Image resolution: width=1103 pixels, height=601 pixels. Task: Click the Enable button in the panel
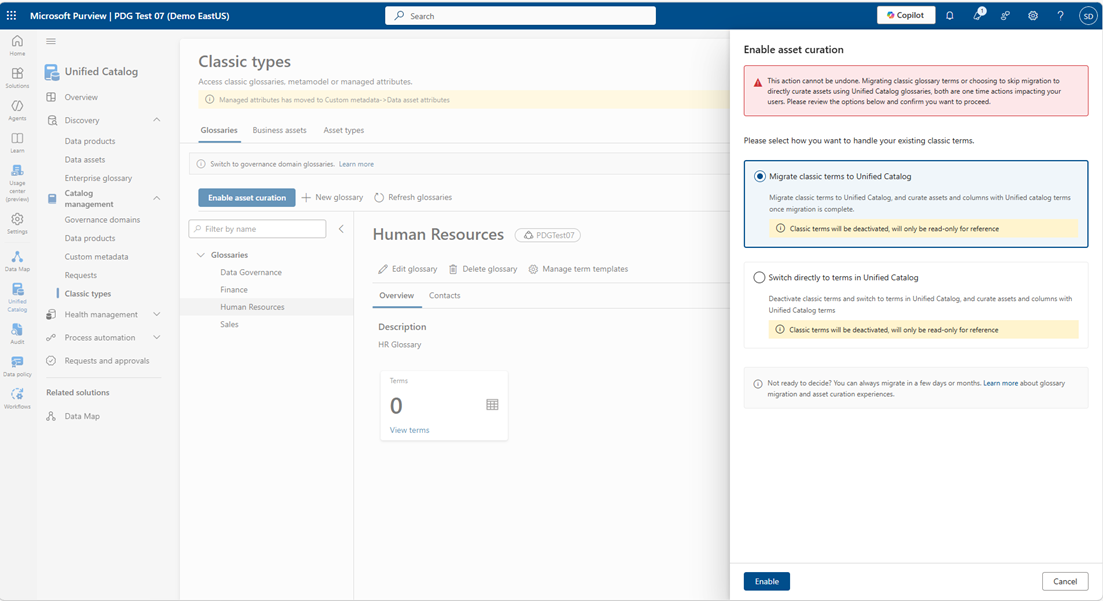(x=766, y=581)
